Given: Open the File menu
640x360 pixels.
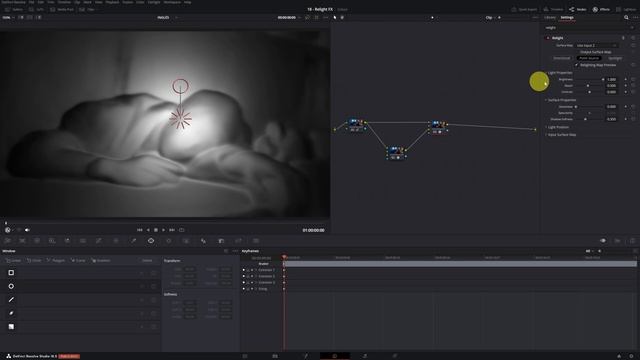Looking at the screenshot, I should [x=31, y=2].
